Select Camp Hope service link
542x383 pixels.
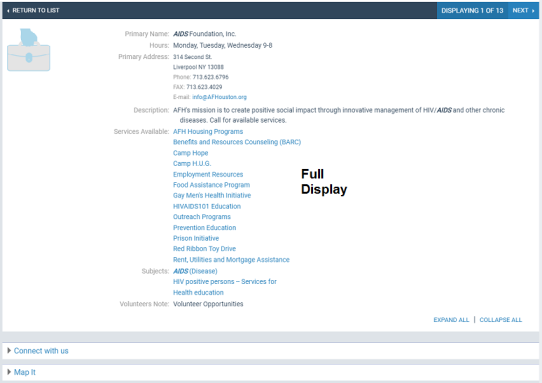190,153
